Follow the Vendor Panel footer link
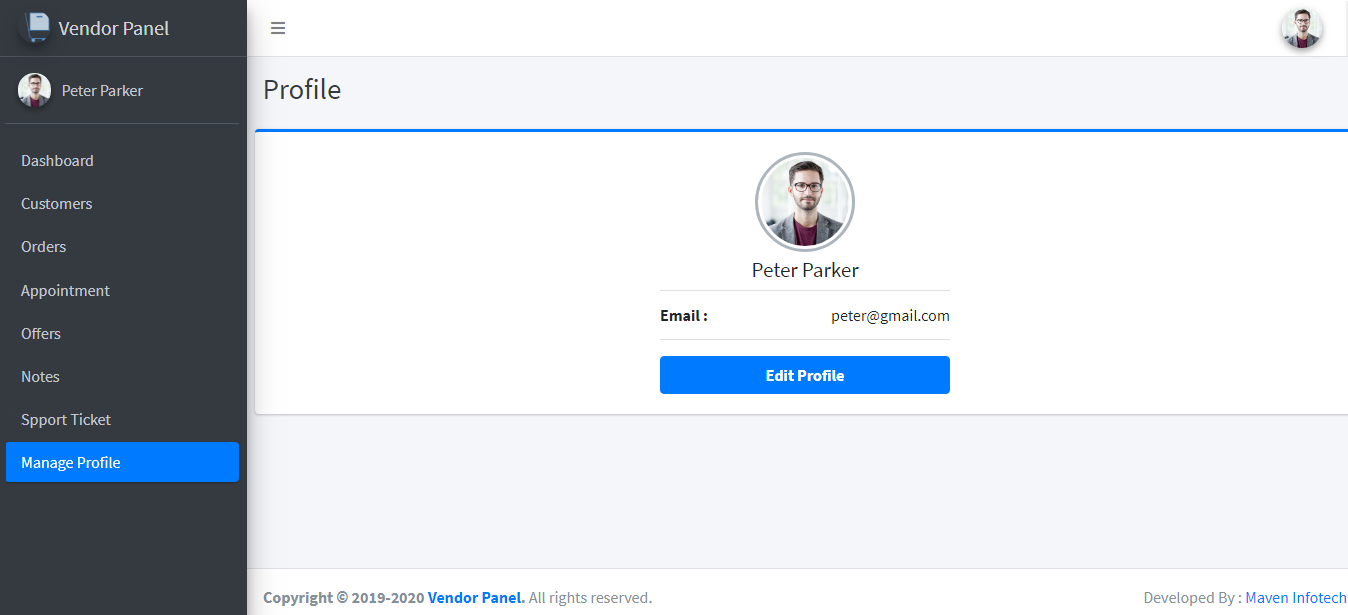Viewport: 1348px width, 615px height. point(476,598)
